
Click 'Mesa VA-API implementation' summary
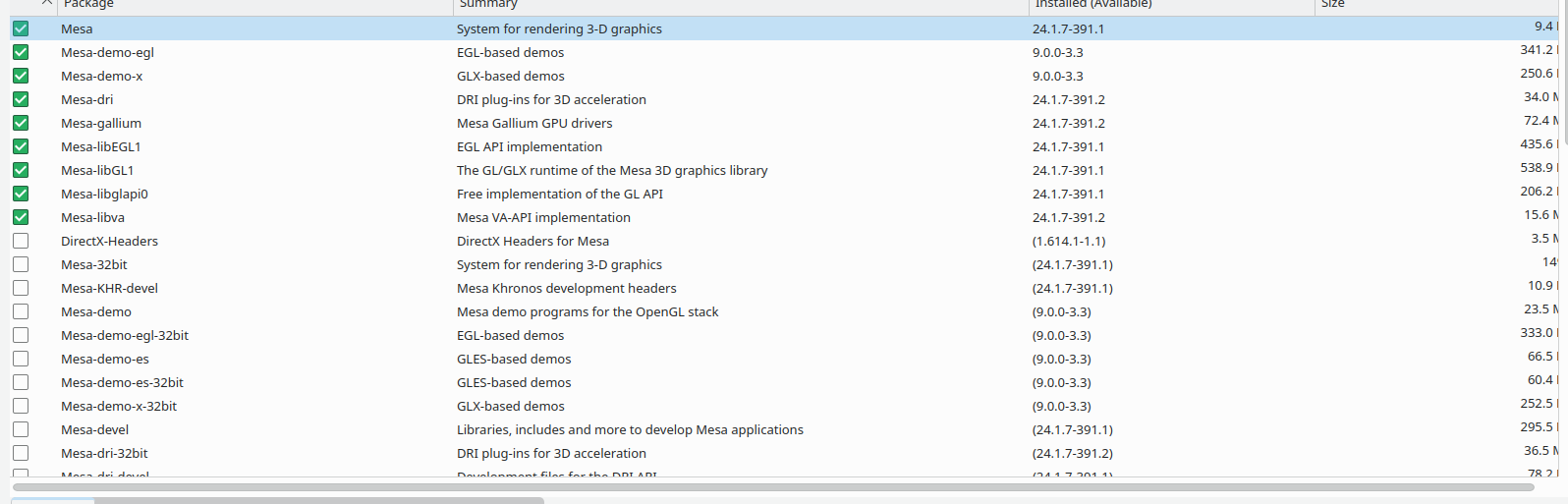point(543,217)
